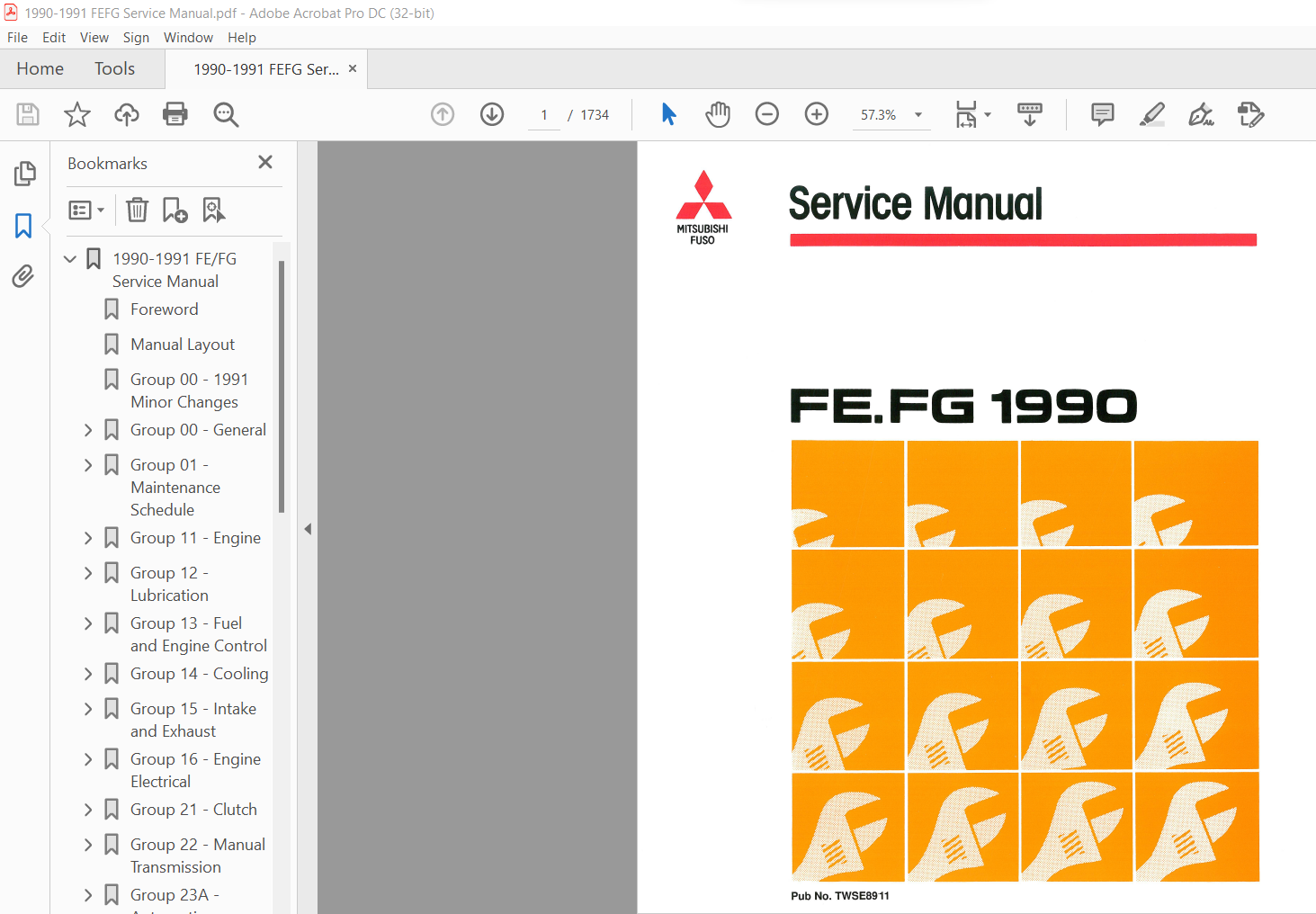Image resolution: width=1316 pixels, height=914 pixels.
Task: Switch to the Tools tab
Action: click(x=114, y=68)
